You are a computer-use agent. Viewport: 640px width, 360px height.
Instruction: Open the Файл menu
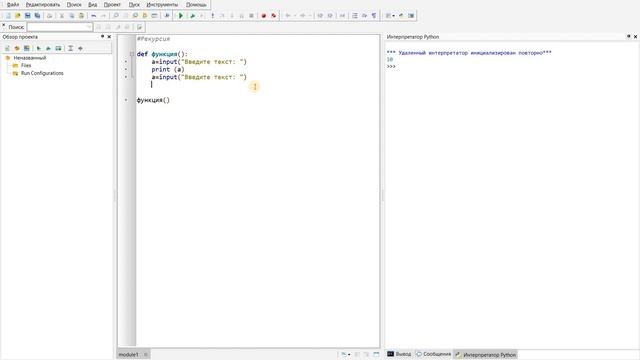click(x=13, y=4)
